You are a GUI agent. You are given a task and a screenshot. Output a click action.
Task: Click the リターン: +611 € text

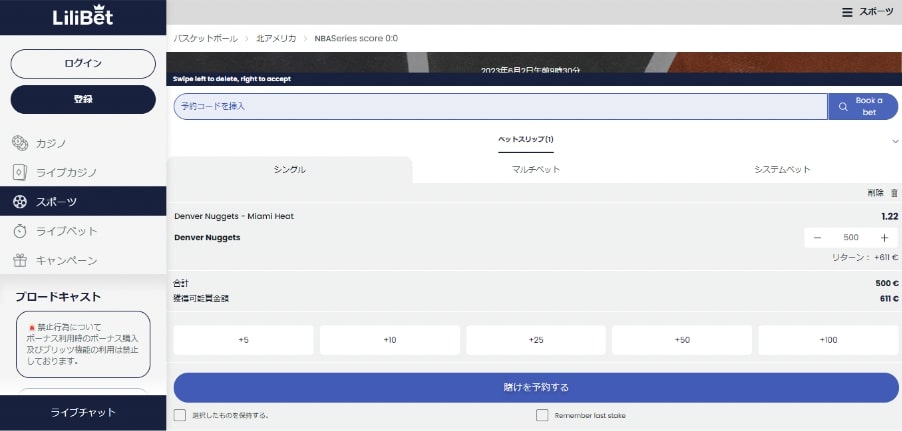point(865,257)
